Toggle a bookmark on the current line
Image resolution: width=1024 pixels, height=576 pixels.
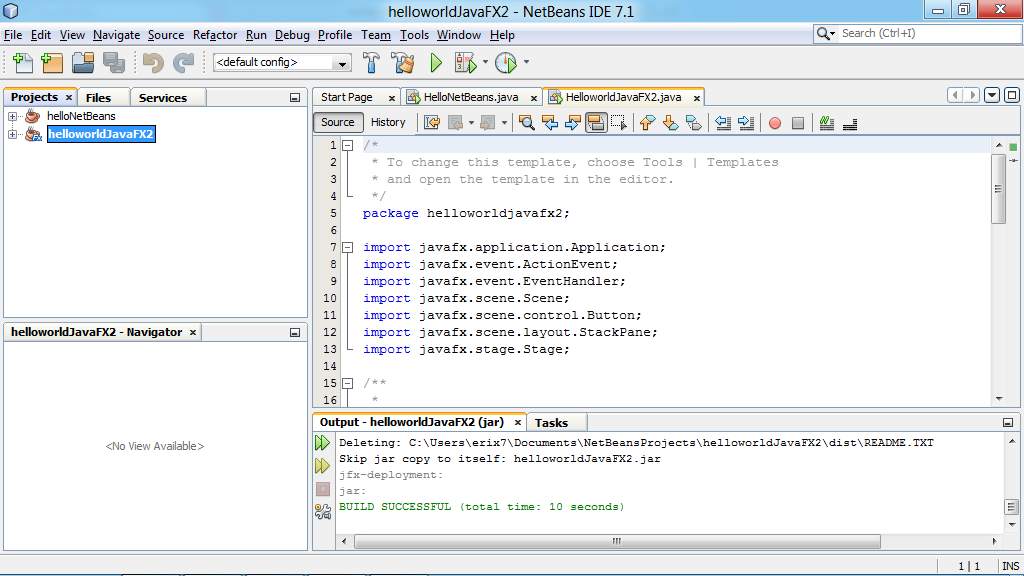694,123
